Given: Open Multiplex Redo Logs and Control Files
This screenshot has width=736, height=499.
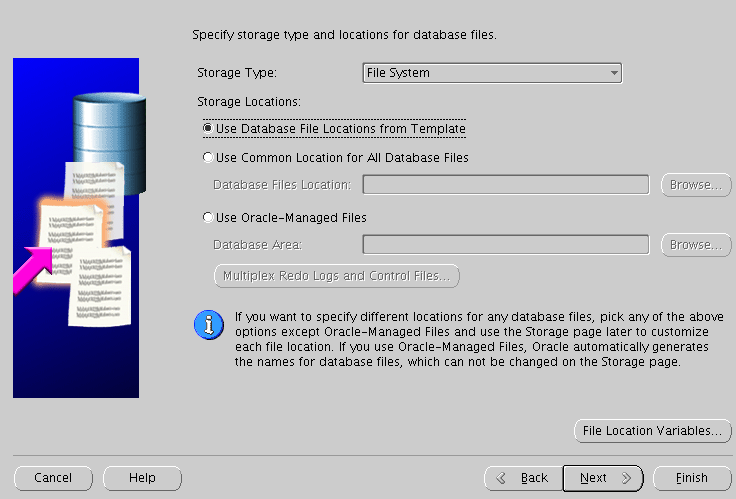Looking at the screenshot, I should [336, 276].
